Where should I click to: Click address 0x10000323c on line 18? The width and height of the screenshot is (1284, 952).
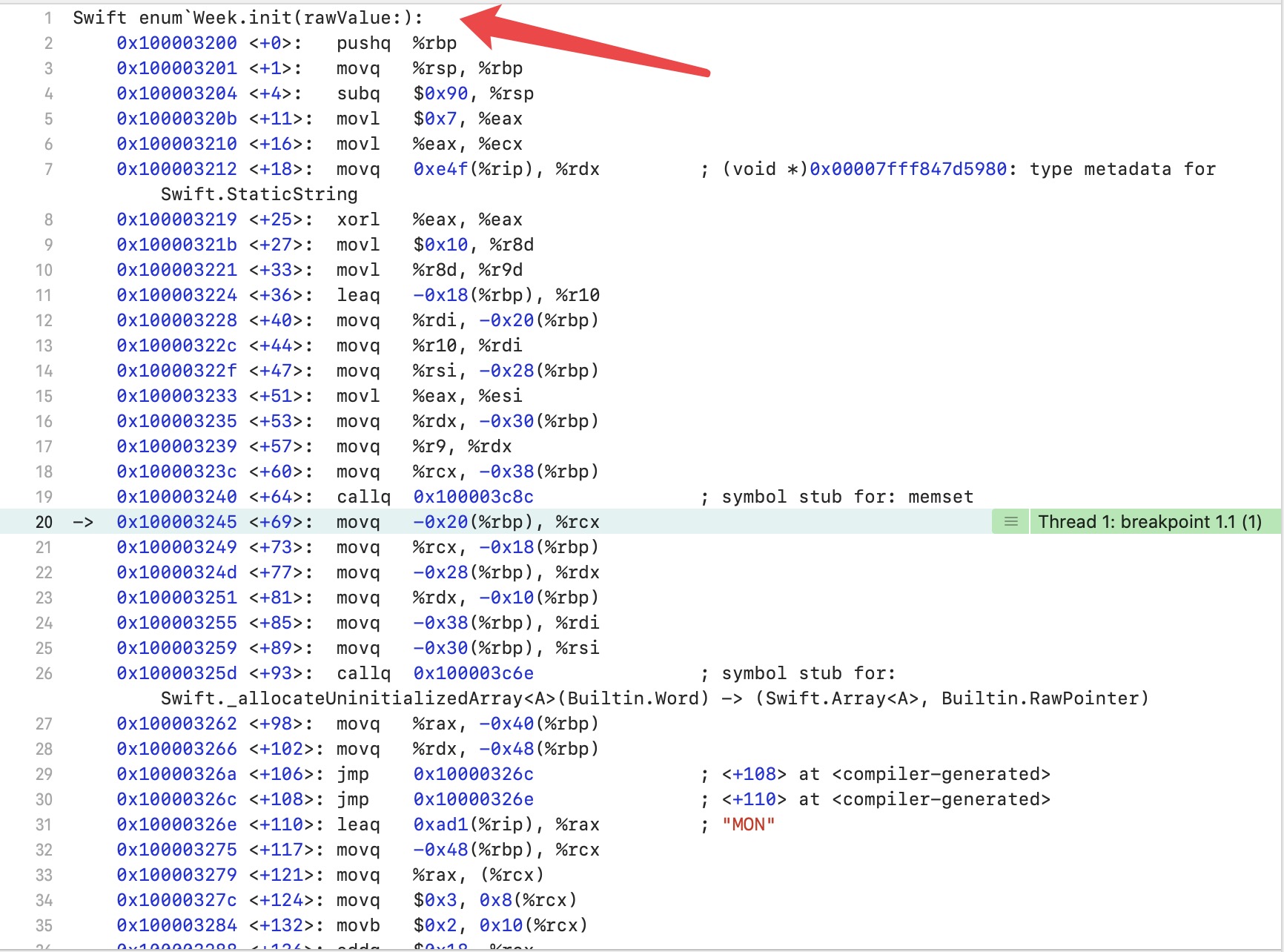pyautogui.click(x=176, y=472)
